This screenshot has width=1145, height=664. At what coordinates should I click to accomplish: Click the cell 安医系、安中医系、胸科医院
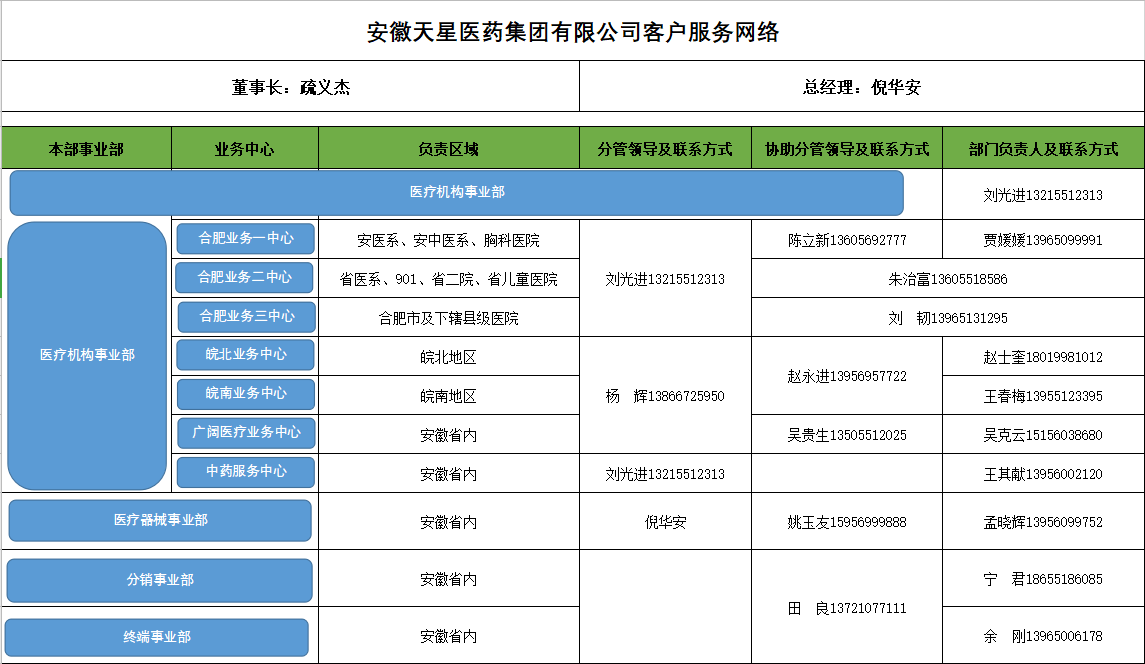(448, 240)
